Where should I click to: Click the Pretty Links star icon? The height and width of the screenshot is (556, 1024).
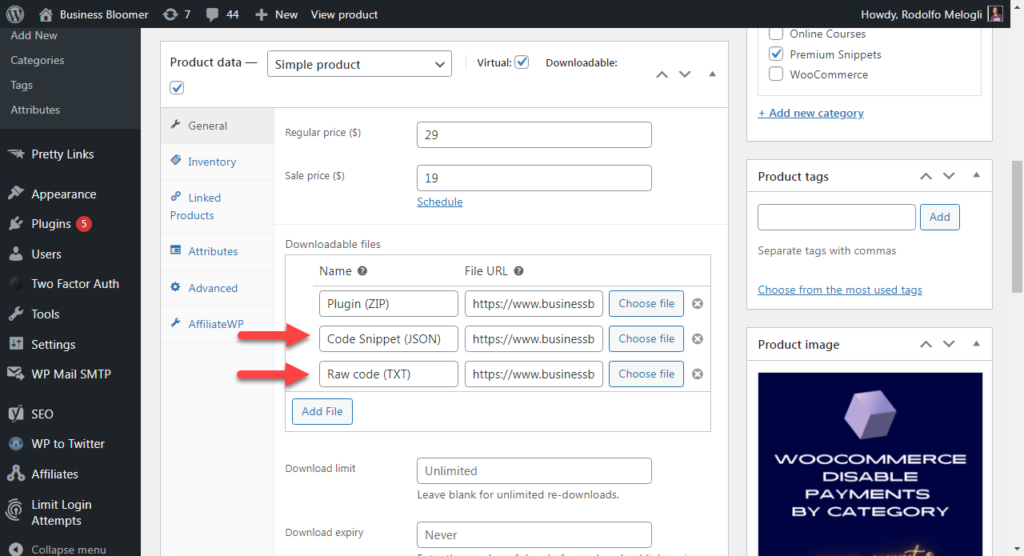click(x=16, y=154)
